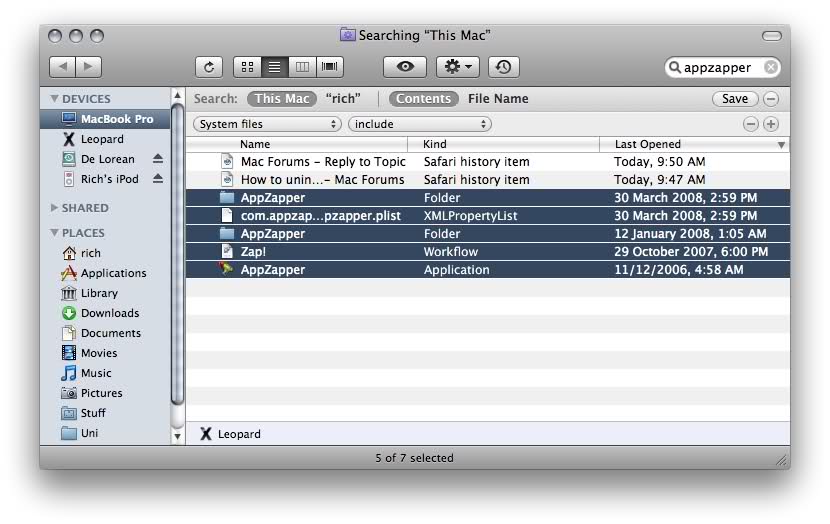Open the Action gear menu
The image size is (830, 524).
coord(457,67)
